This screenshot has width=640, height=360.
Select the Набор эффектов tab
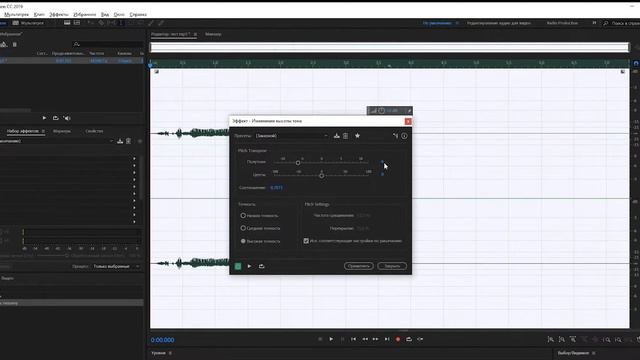[22, 131]
